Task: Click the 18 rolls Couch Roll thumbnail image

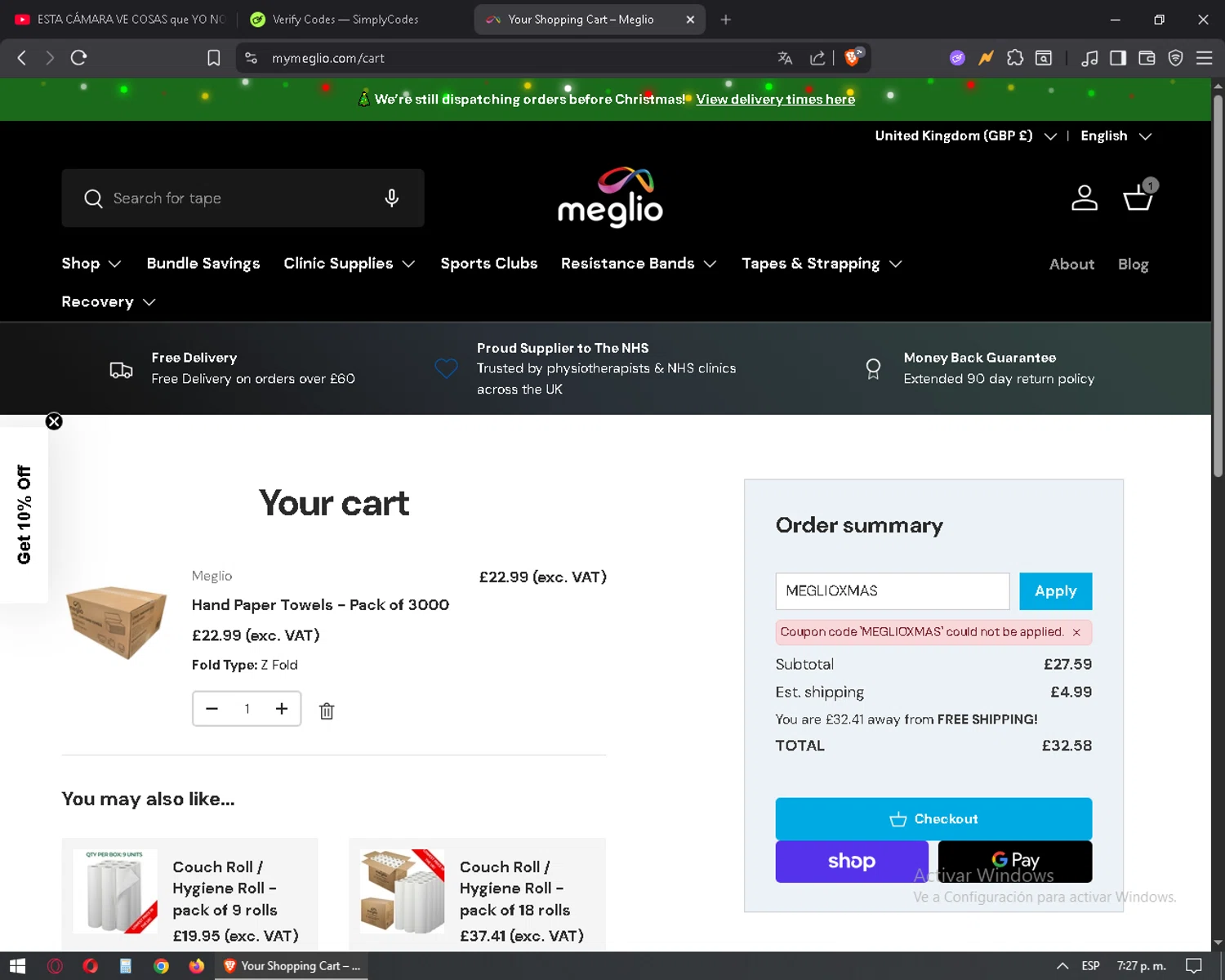Action: coord(402,892)
